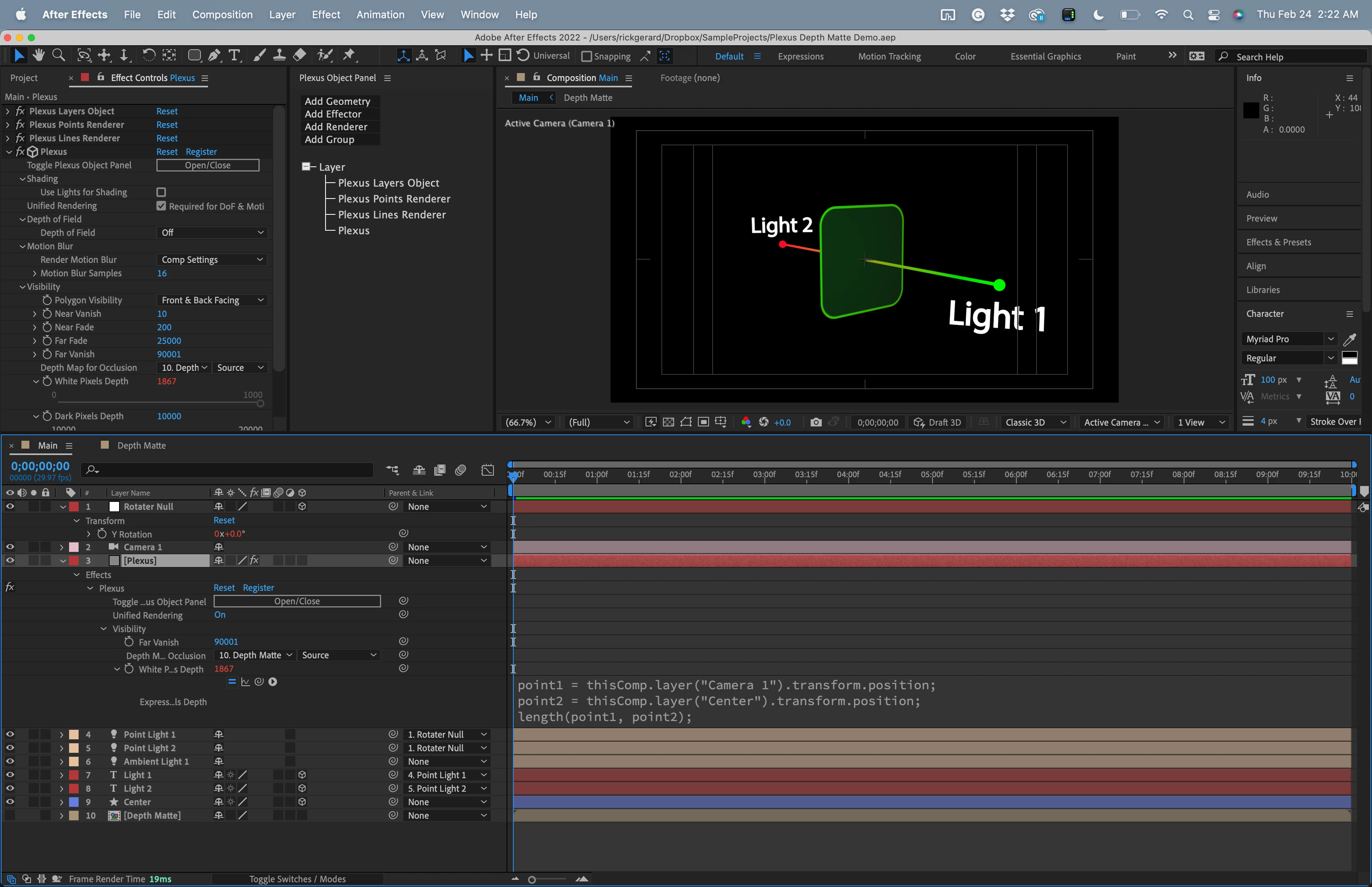The height and width of the screenshot is (887, 1372).
Task: Select the Eraser tool
Action: click(x=299, y=55)
